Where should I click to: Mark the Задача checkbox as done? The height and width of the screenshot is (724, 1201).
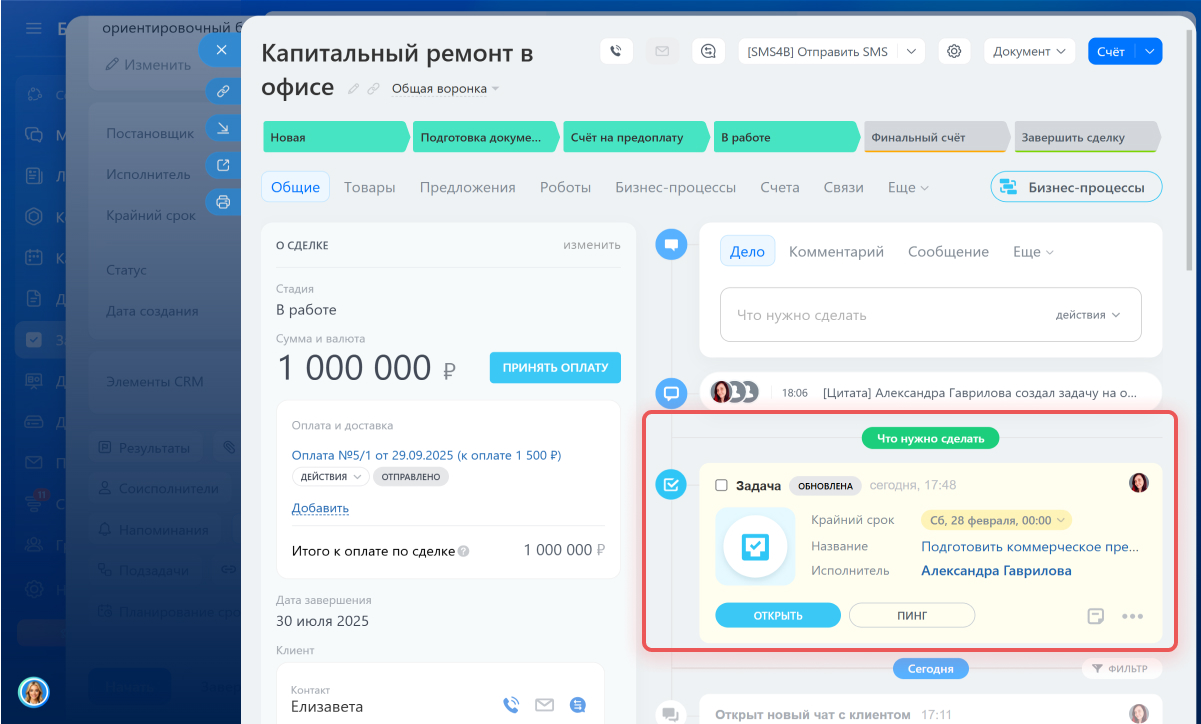point(721,485)
